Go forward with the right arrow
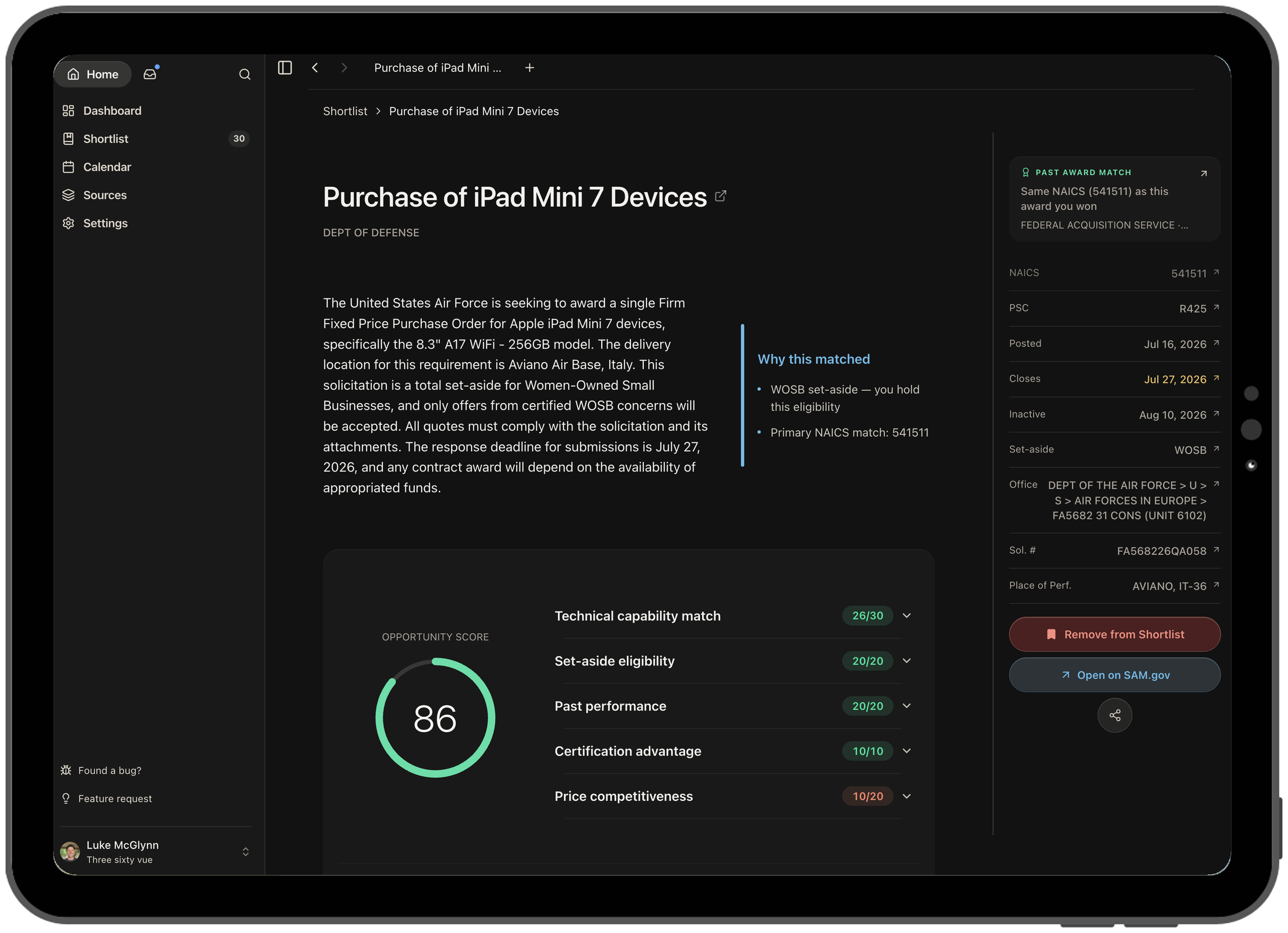The image size is (1288, 933). [x=344, y=67]
